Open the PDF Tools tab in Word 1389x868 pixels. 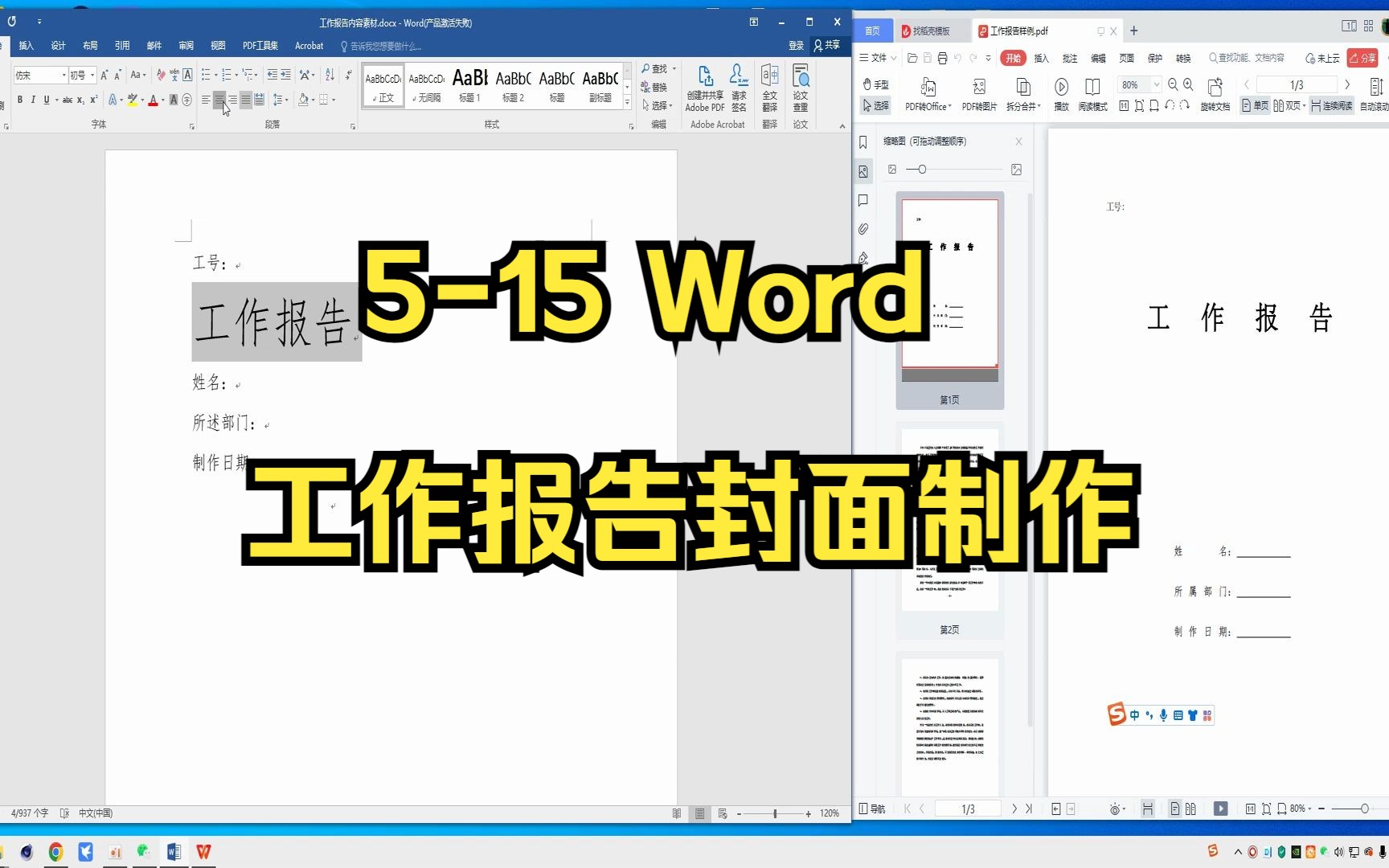tap(260, 46)
